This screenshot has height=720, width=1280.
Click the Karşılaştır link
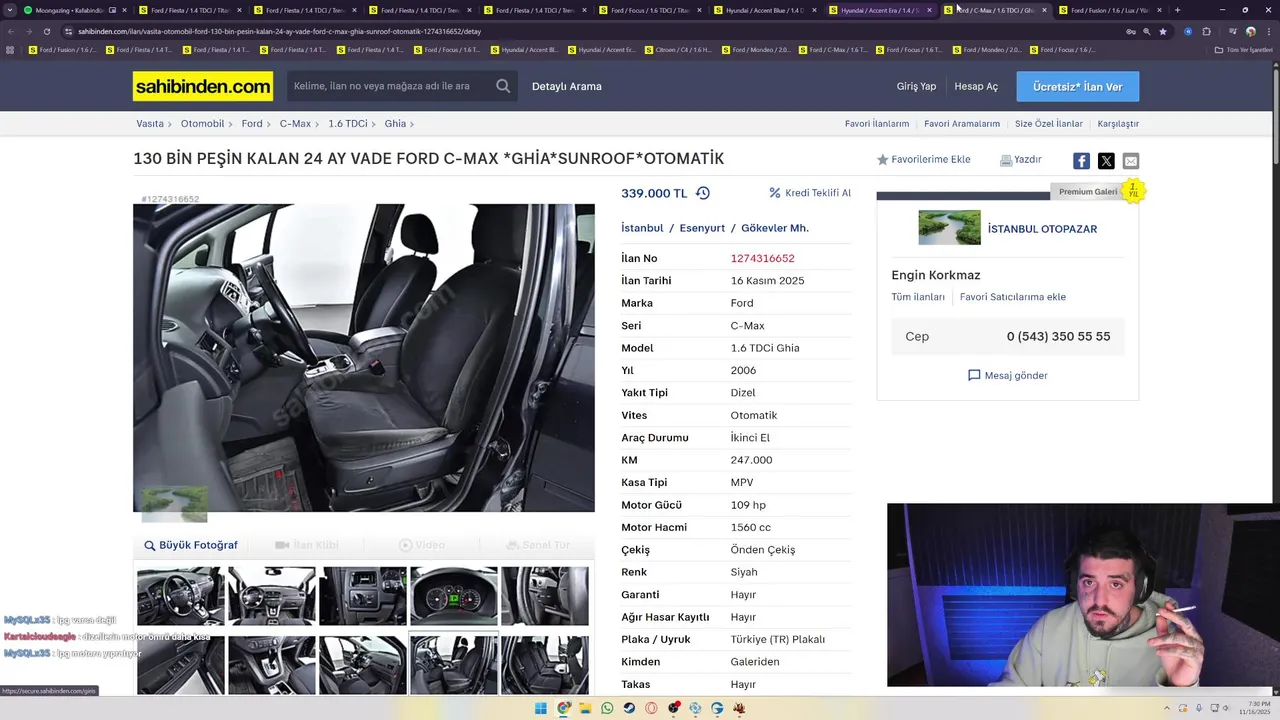click(1118, 124)
